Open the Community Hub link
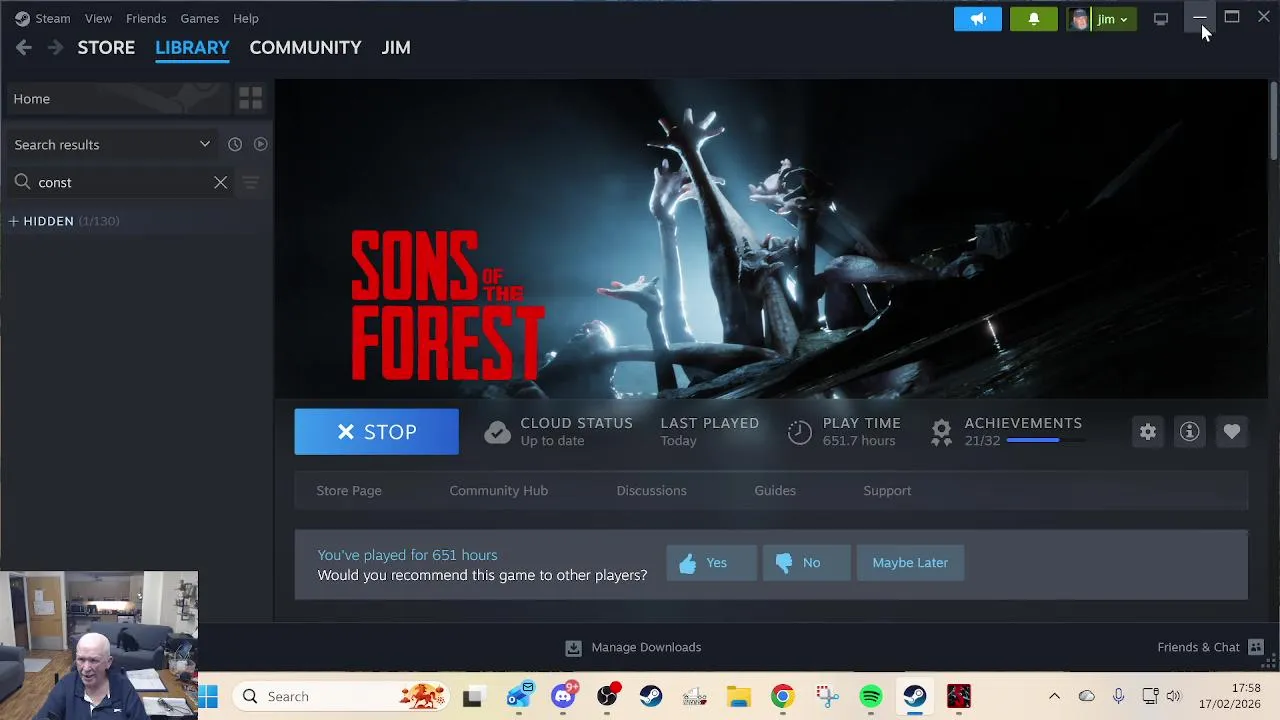1280x720 pixels. [x=499, y=490]
